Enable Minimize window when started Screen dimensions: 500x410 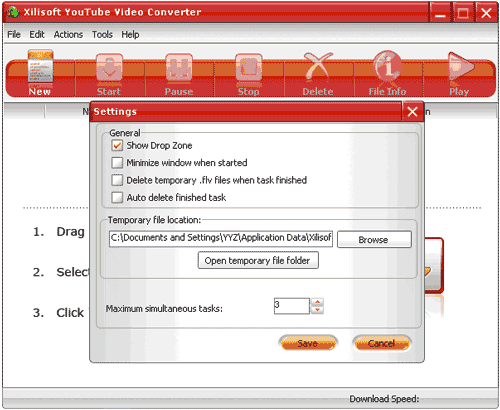[117, 163]
